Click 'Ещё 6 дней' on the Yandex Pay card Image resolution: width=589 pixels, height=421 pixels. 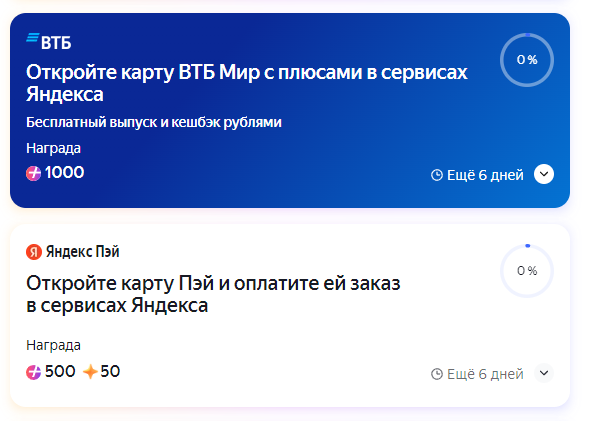[485, 374]
